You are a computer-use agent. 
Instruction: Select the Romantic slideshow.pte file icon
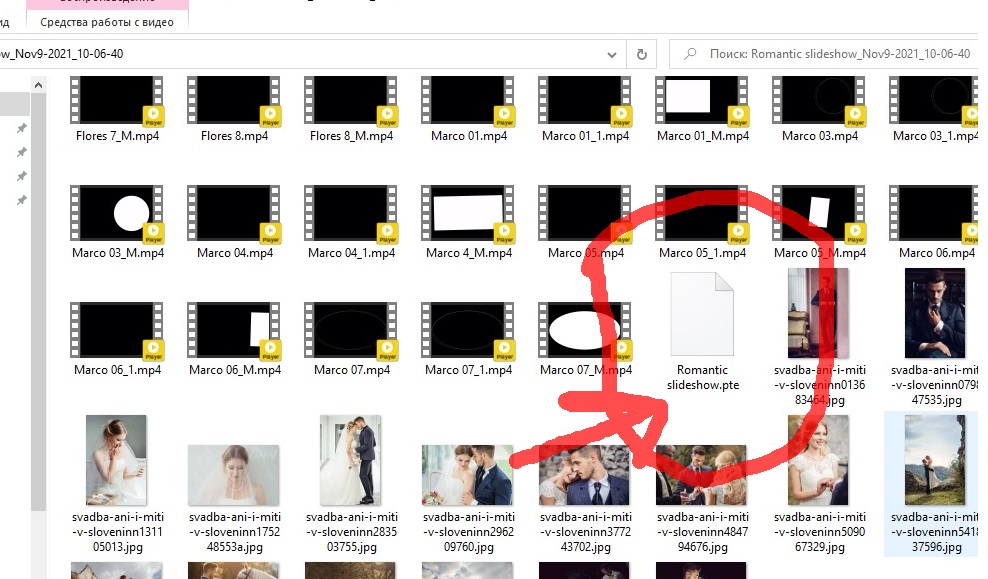tap(702, 314)
